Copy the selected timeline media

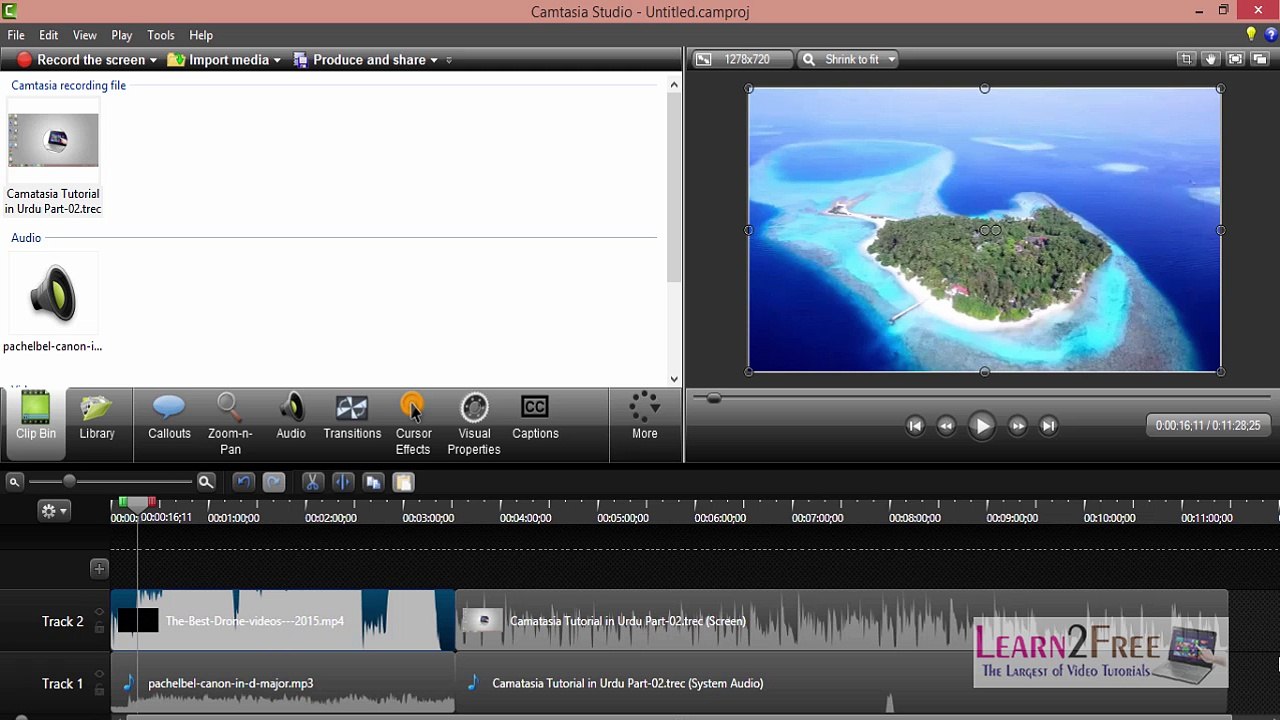(373, 482)
